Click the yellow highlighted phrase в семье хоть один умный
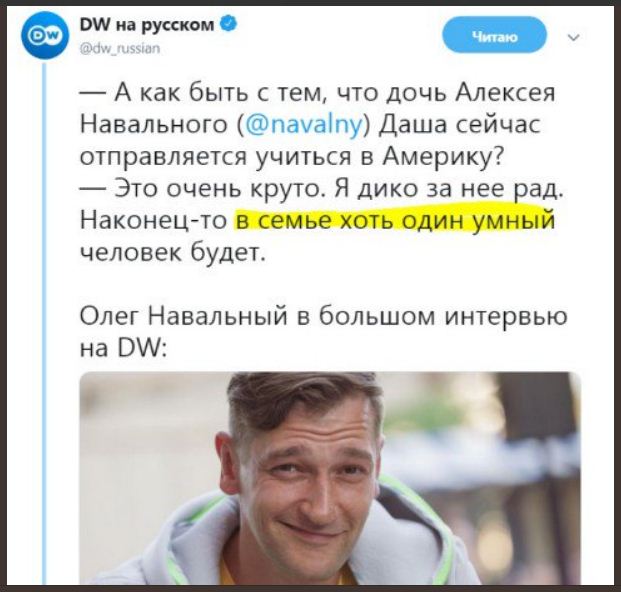Screen dimensions: 621x592 pos(394,219)
